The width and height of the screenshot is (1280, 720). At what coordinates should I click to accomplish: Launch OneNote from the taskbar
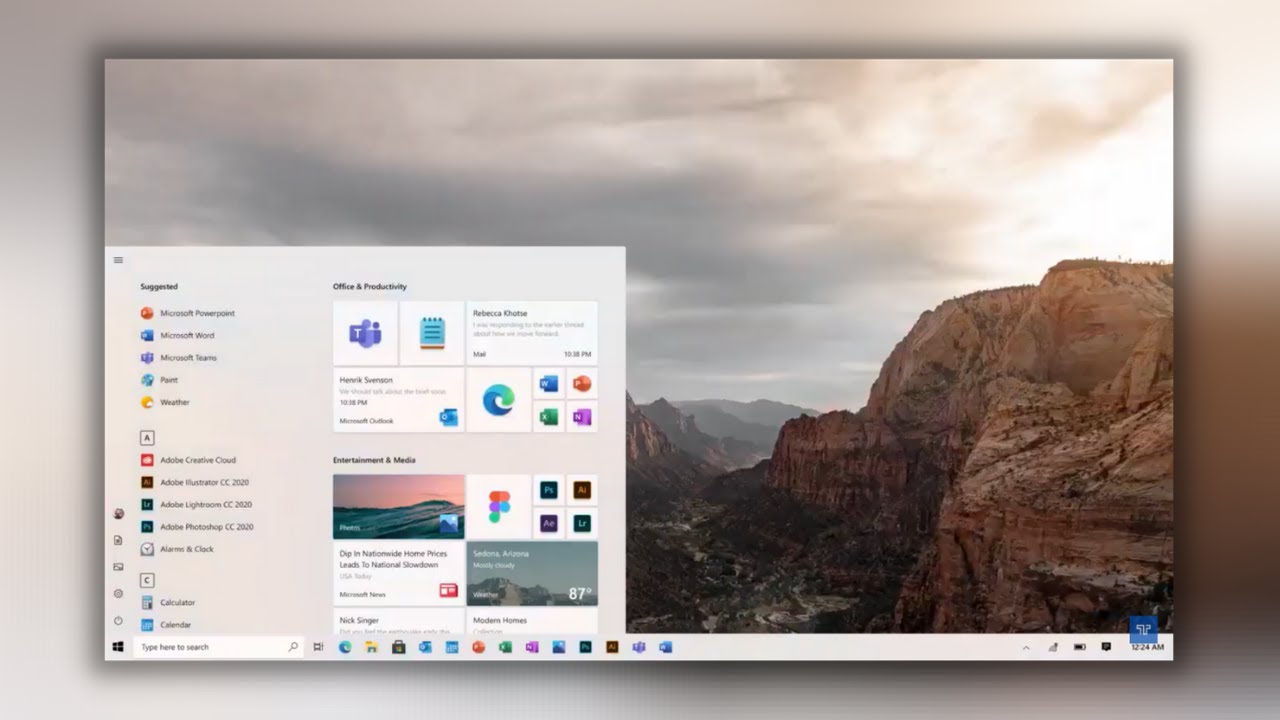pyautogui.click(x=532, y=647)
